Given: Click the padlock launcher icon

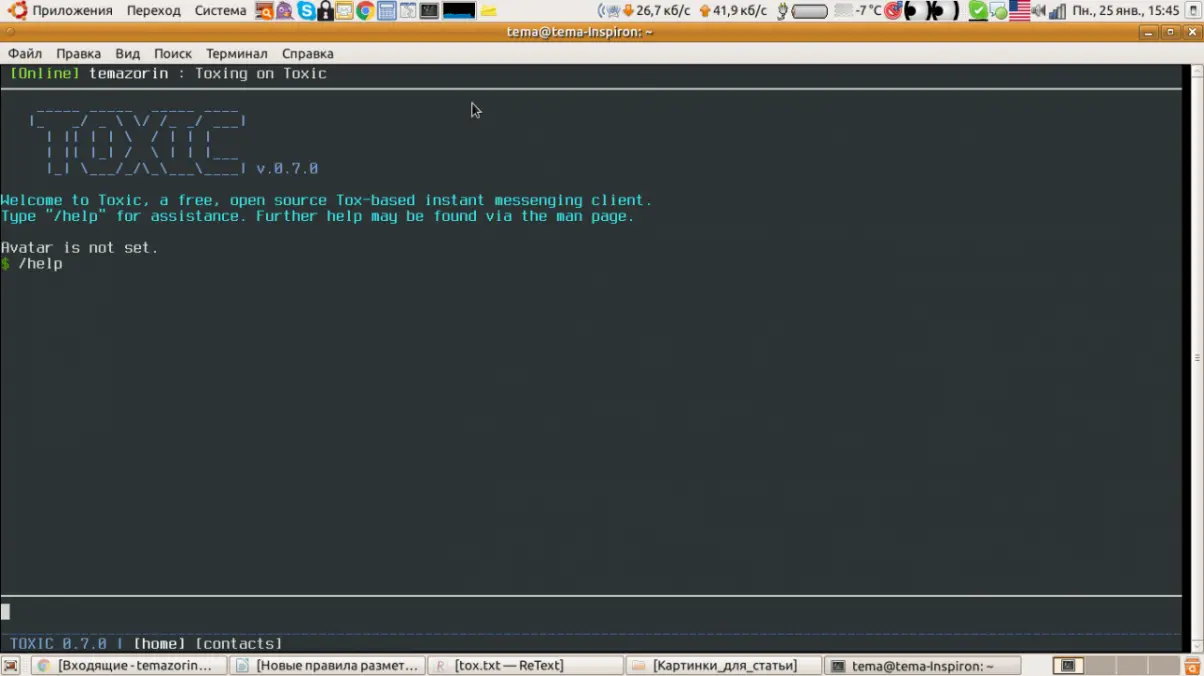Looking at the screenshot, I should point(325,11).
